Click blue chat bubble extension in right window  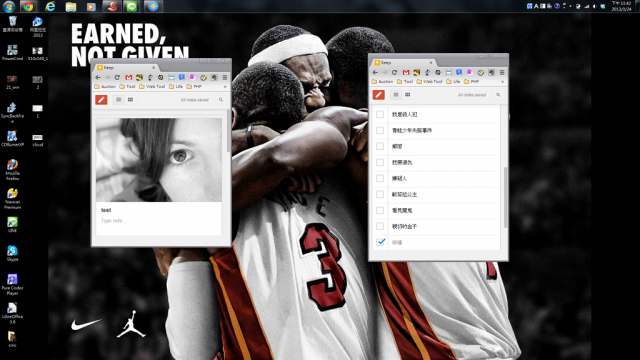[459, 72]
